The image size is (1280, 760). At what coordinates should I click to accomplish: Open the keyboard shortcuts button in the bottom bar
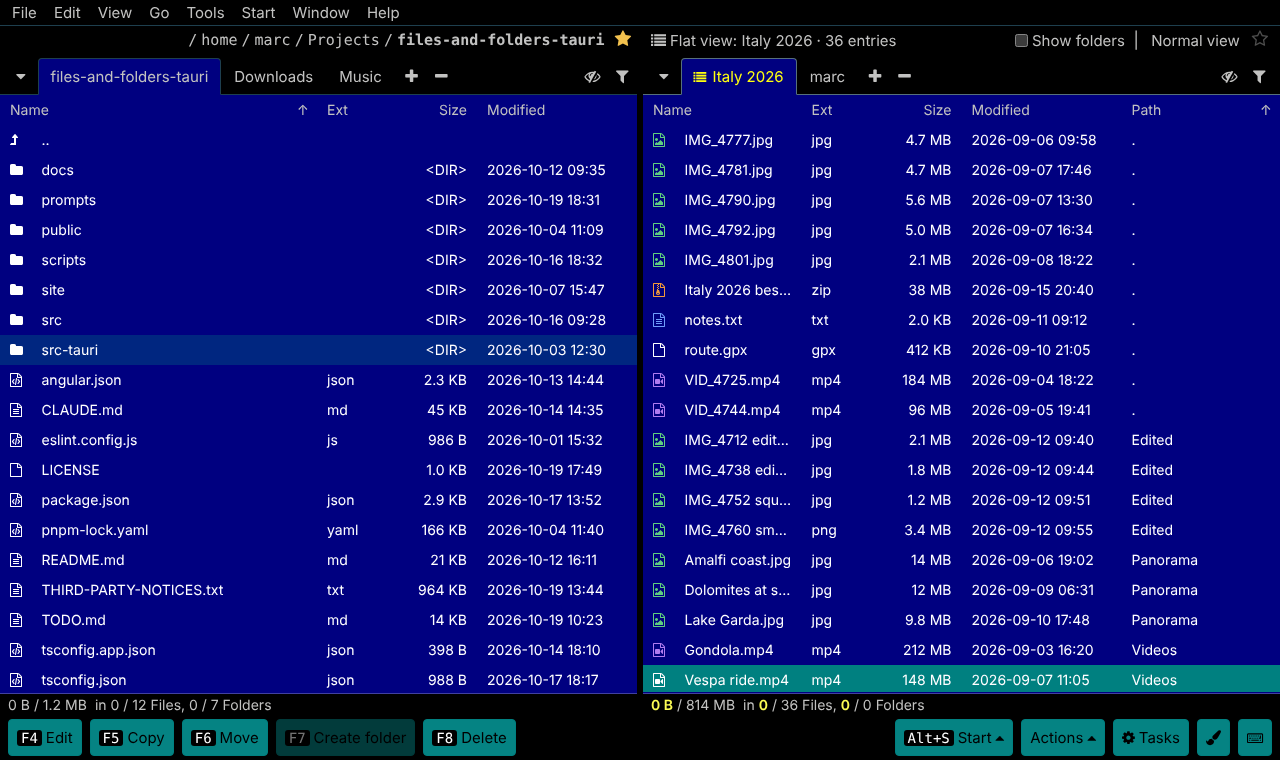(1254, 738)
